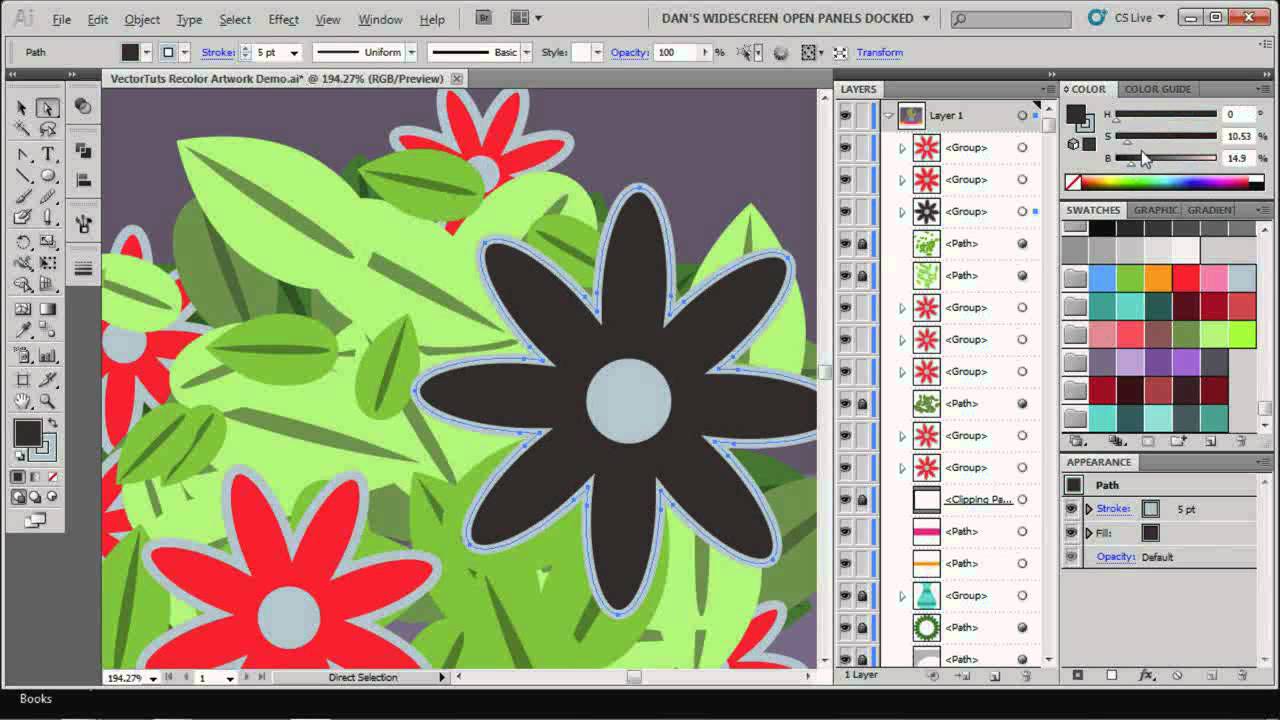
Task: Hide the pink stripe Path item
Action: (845, 532)
